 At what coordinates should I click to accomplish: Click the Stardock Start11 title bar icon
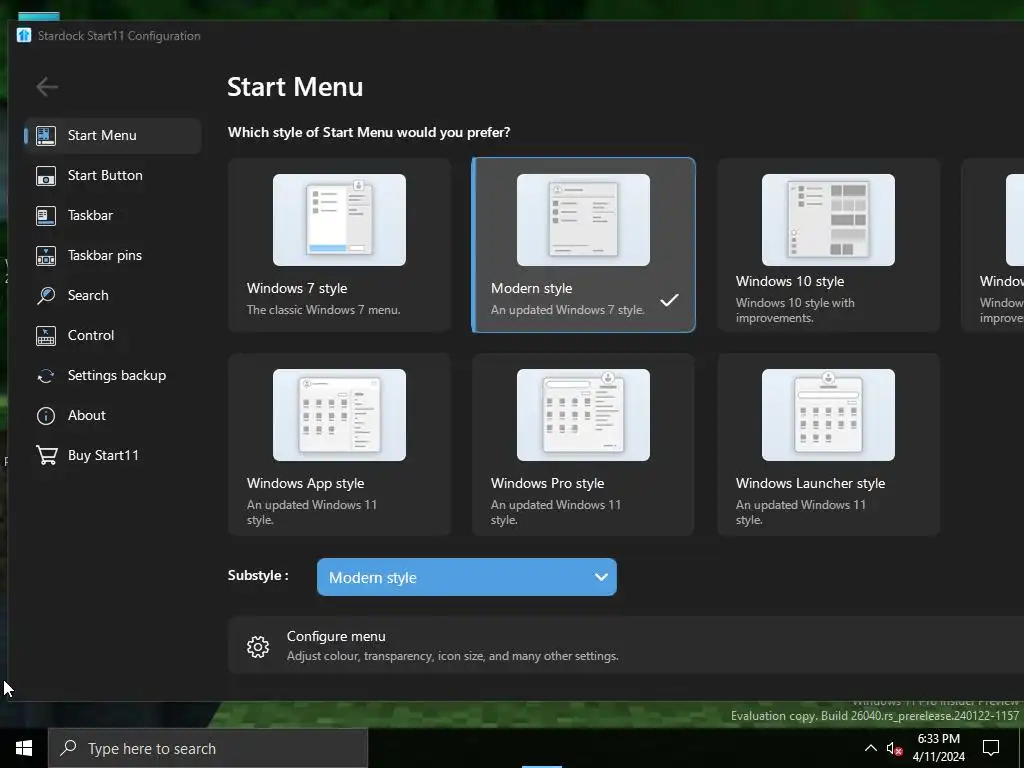point(24,35)
